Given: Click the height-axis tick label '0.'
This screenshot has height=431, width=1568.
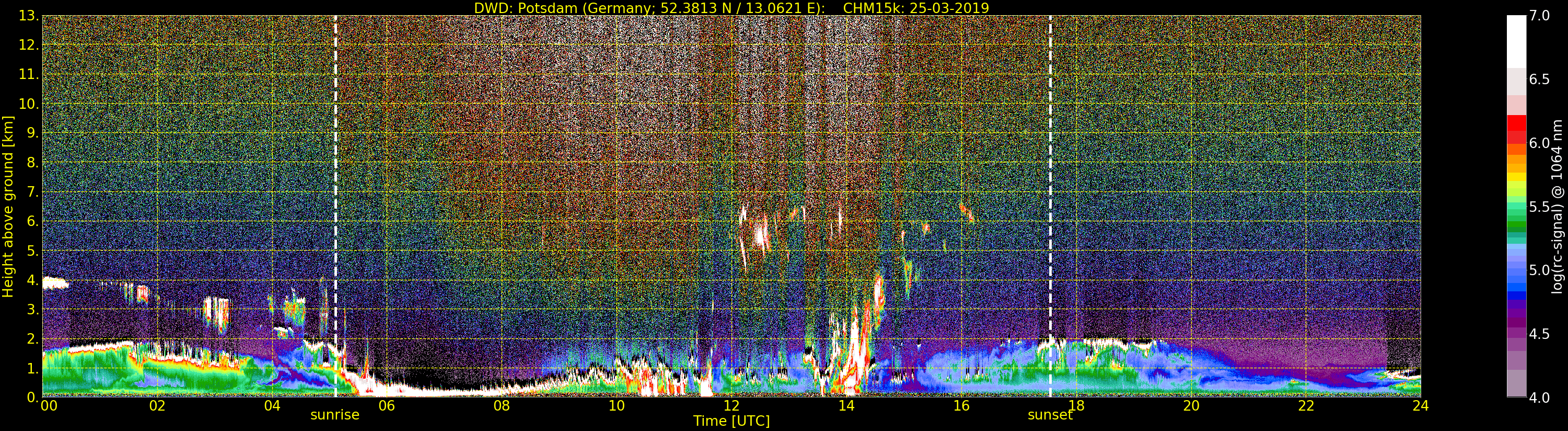Looking at the screenshot, I should tap(32, 397).
